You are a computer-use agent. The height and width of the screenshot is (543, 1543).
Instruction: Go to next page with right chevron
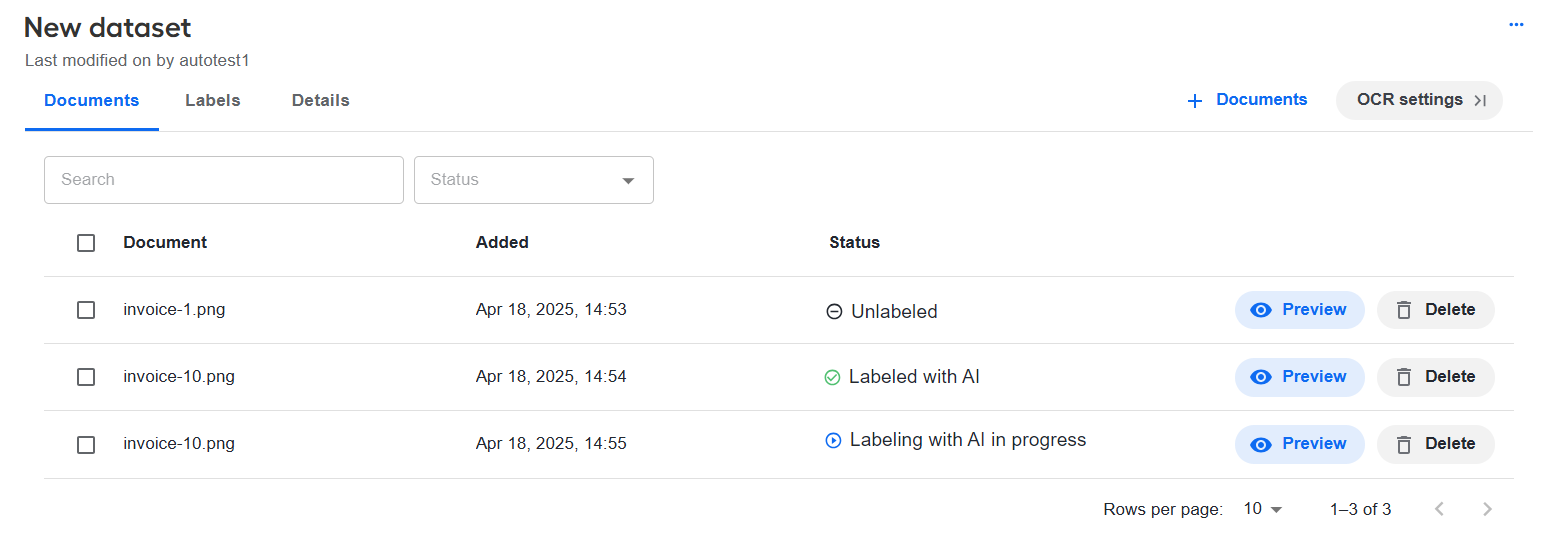tap(1487, 509)
